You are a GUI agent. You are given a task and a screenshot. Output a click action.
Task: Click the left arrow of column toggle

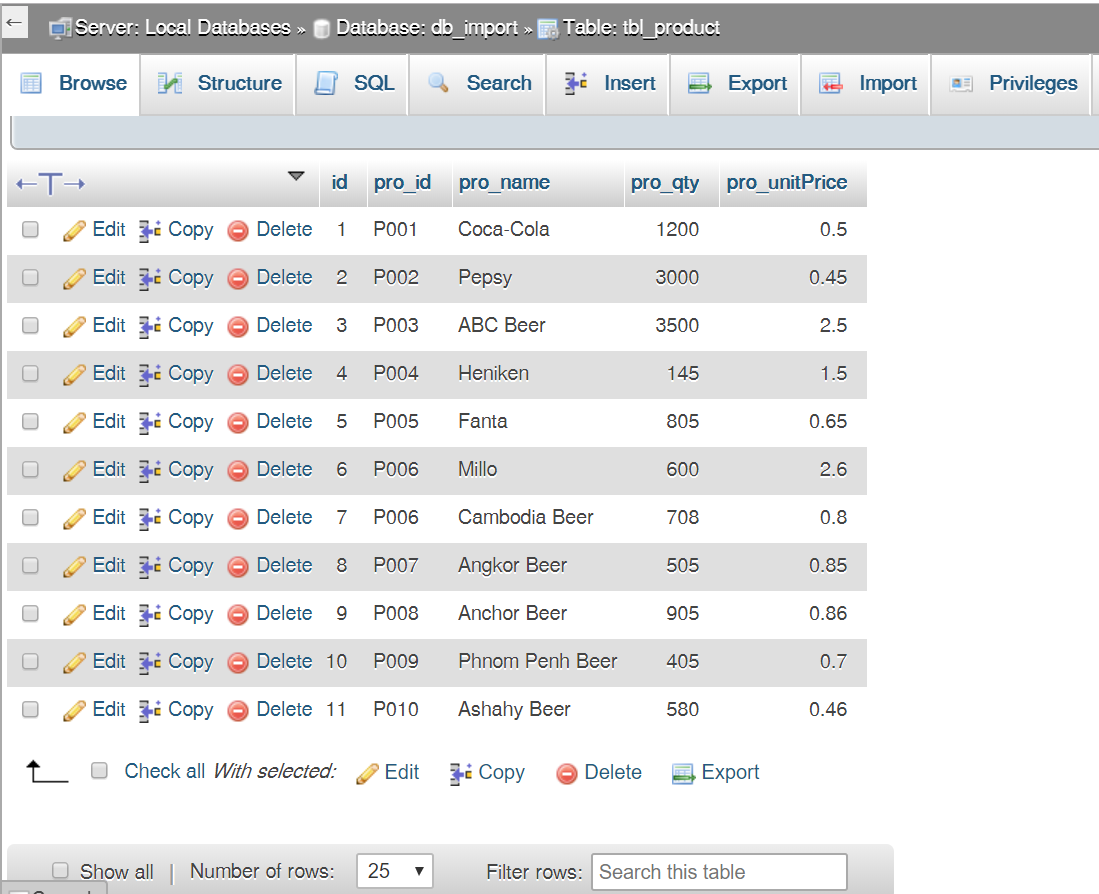tap(26, 184)
